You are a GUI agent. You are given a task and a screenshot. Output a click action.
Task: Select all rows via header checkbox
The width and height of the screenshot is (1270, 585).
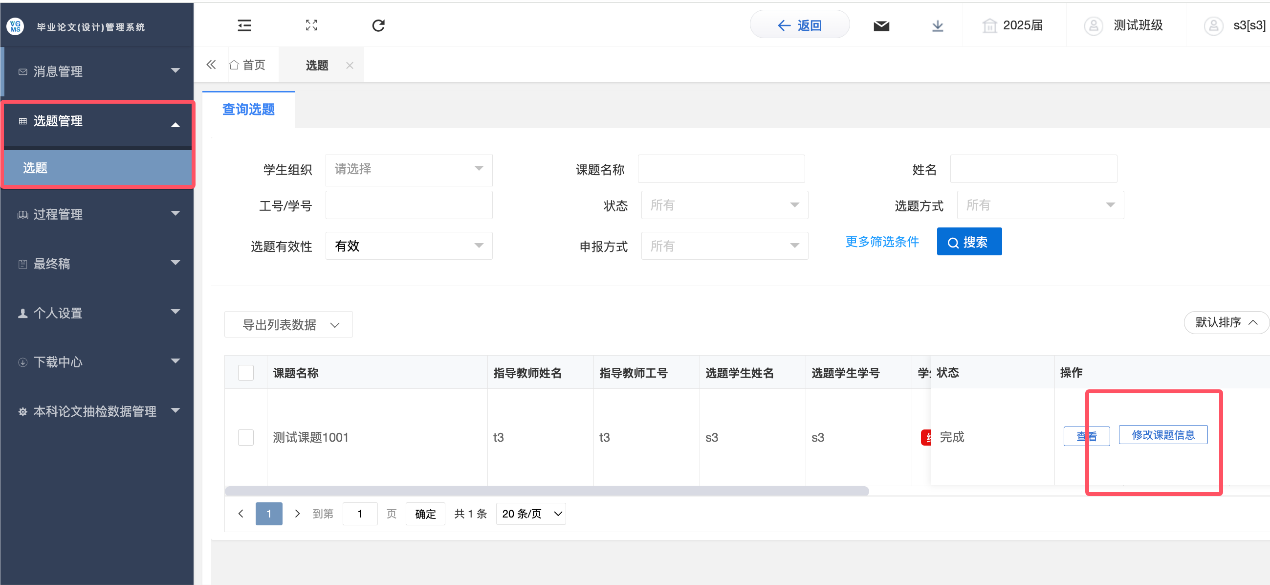(x=246, y=373)
